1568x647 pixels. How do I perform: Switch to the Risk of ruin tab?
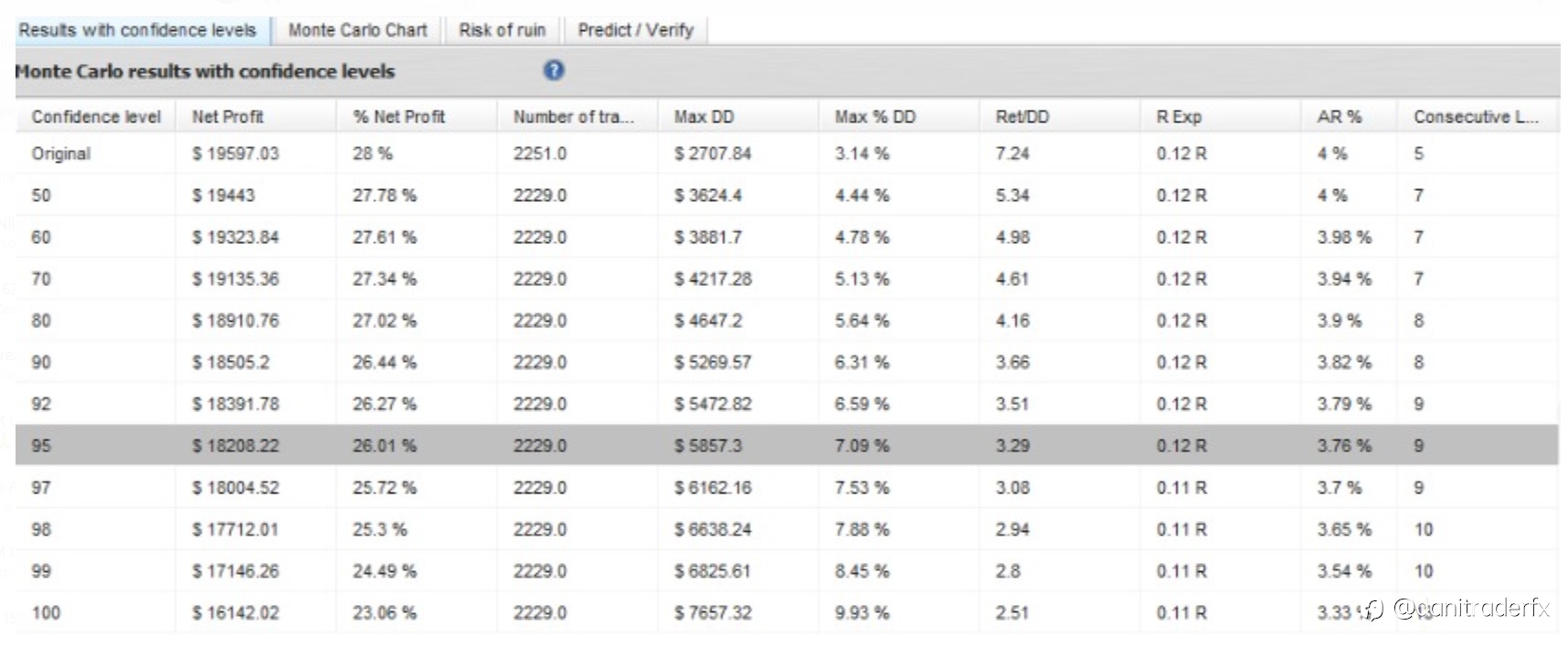(502, 30)
